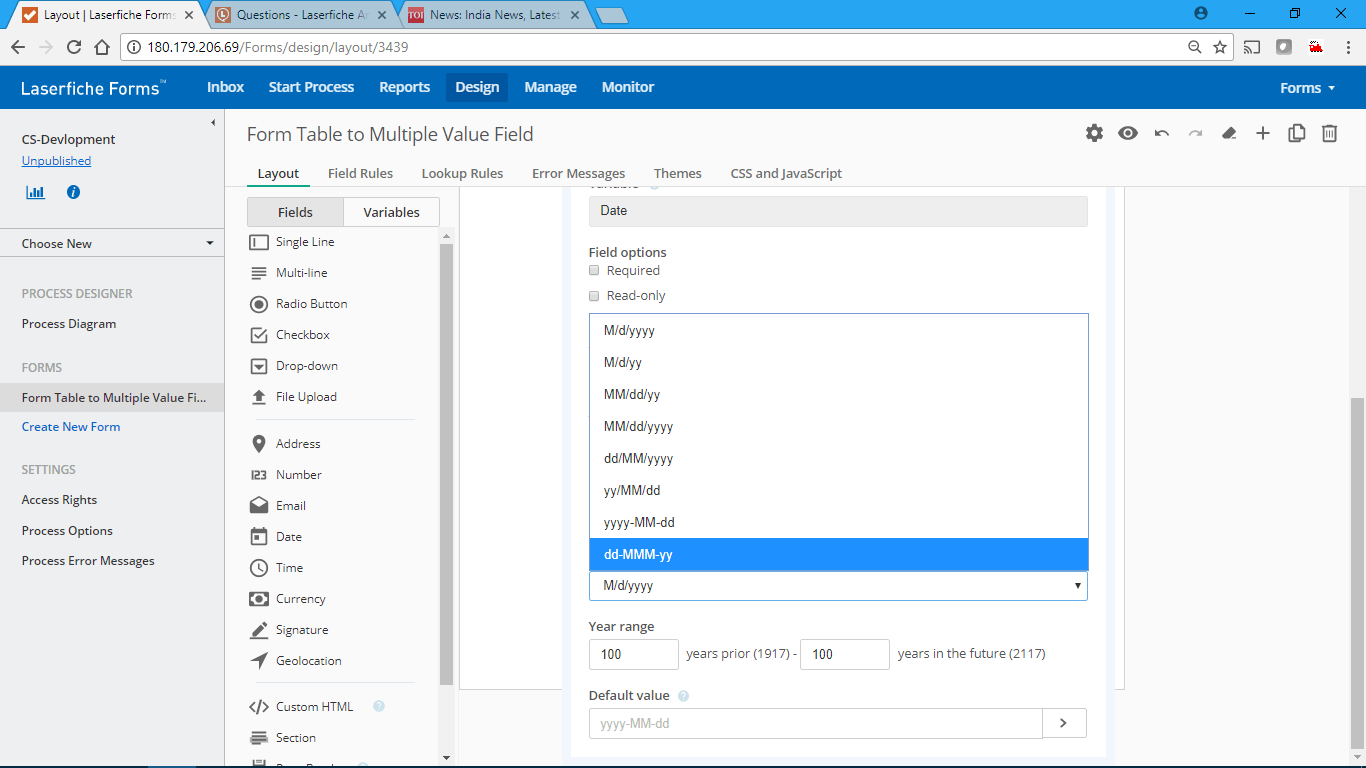1366x768 pixels.
Task: Add new item with plus icon
Action: tap(1263, 133)
